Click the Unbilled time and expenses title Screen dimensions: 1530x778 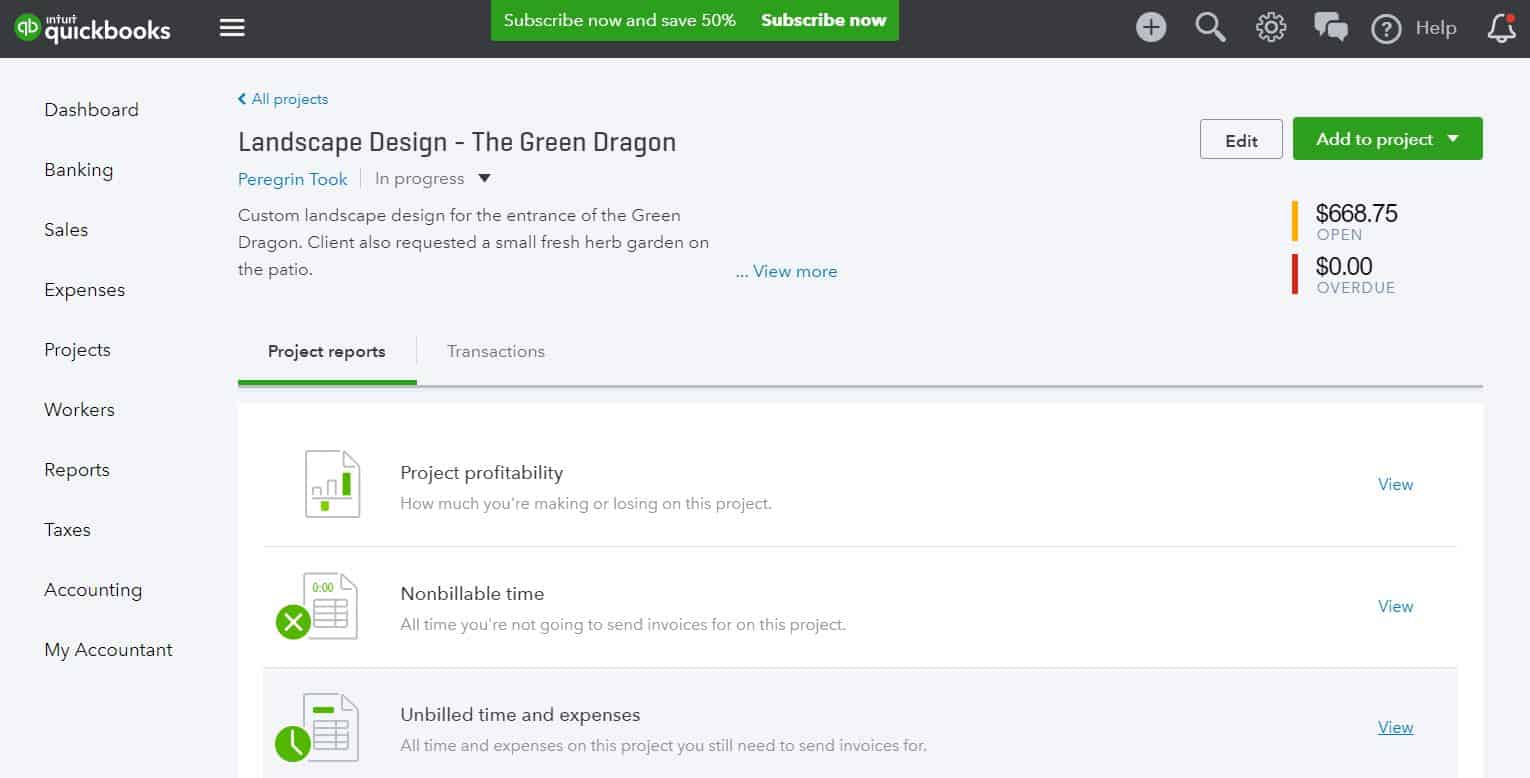point(520,715)
